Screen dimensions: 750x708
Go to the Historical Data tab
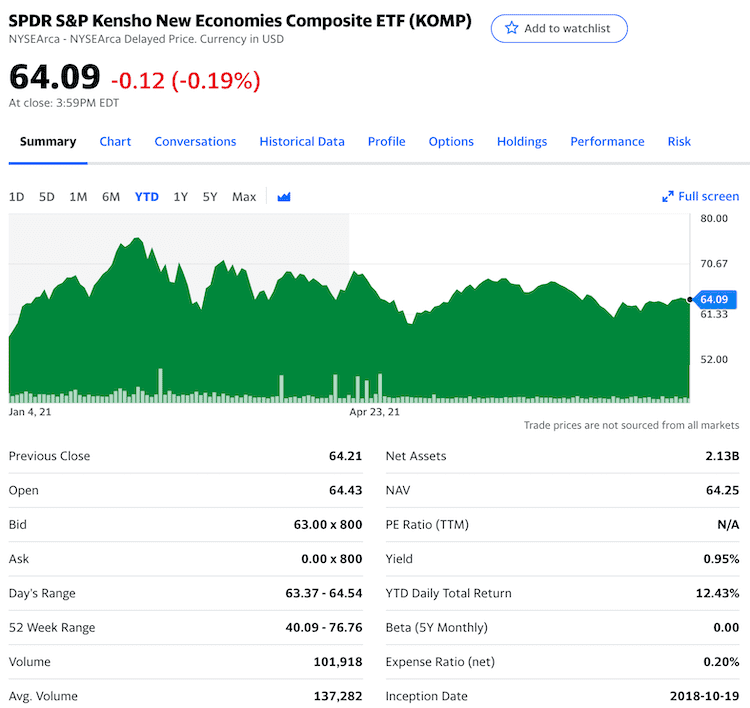point(302,142)
